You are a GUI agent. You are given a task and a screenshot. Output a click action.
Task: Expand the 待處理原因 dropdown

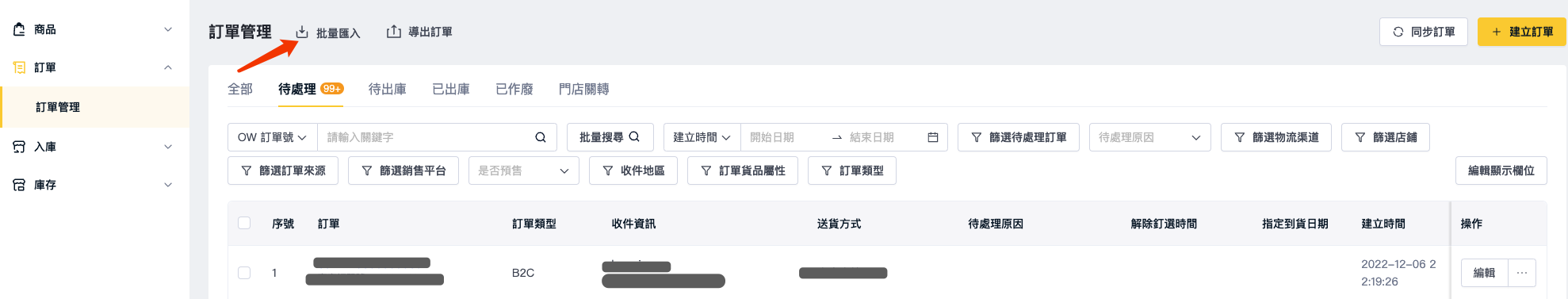(1150, 137)
